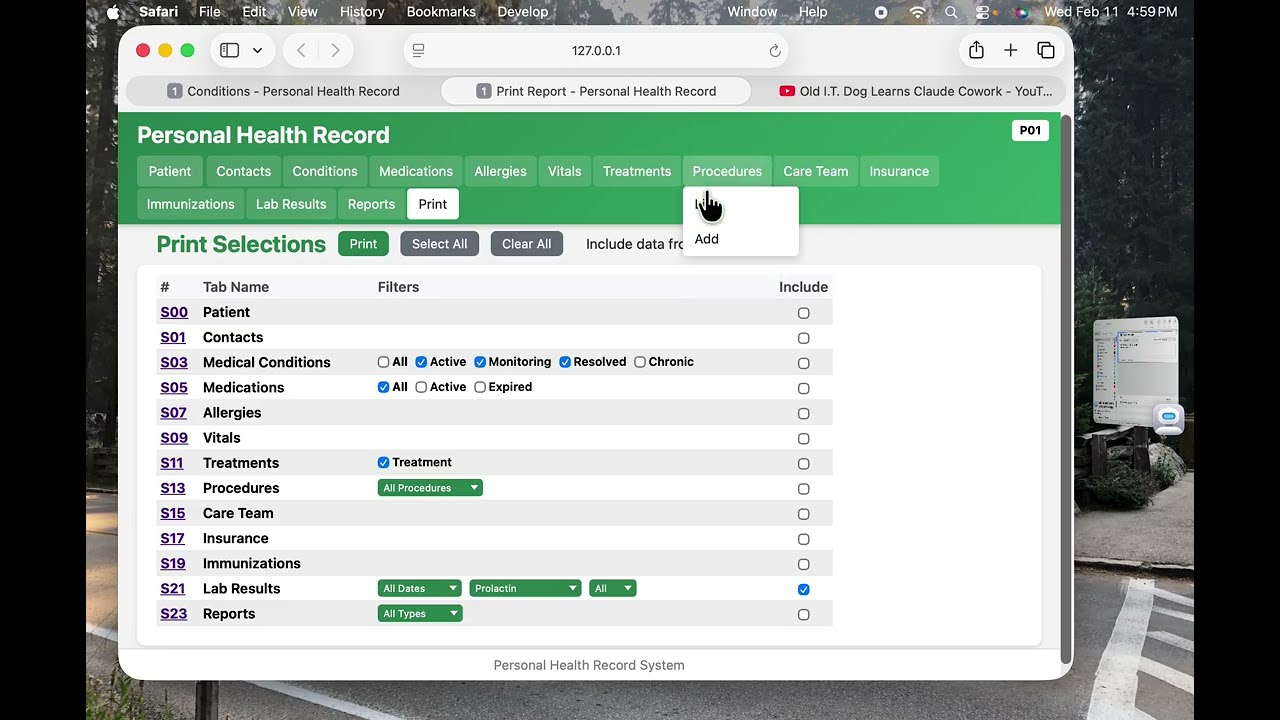Click the page reader icon in address bar
1280x720 pixels.
pos(419,51)
